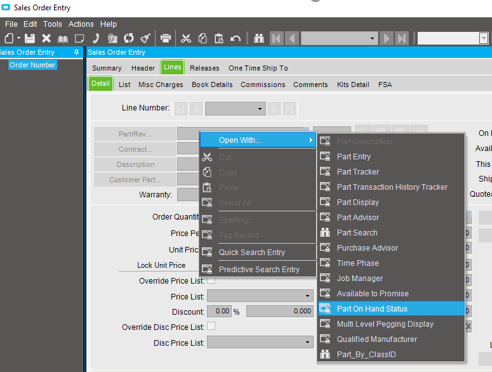Click the Paste clipboard toolbar icon
Viewport: 492px width, 372px height.
219,38
